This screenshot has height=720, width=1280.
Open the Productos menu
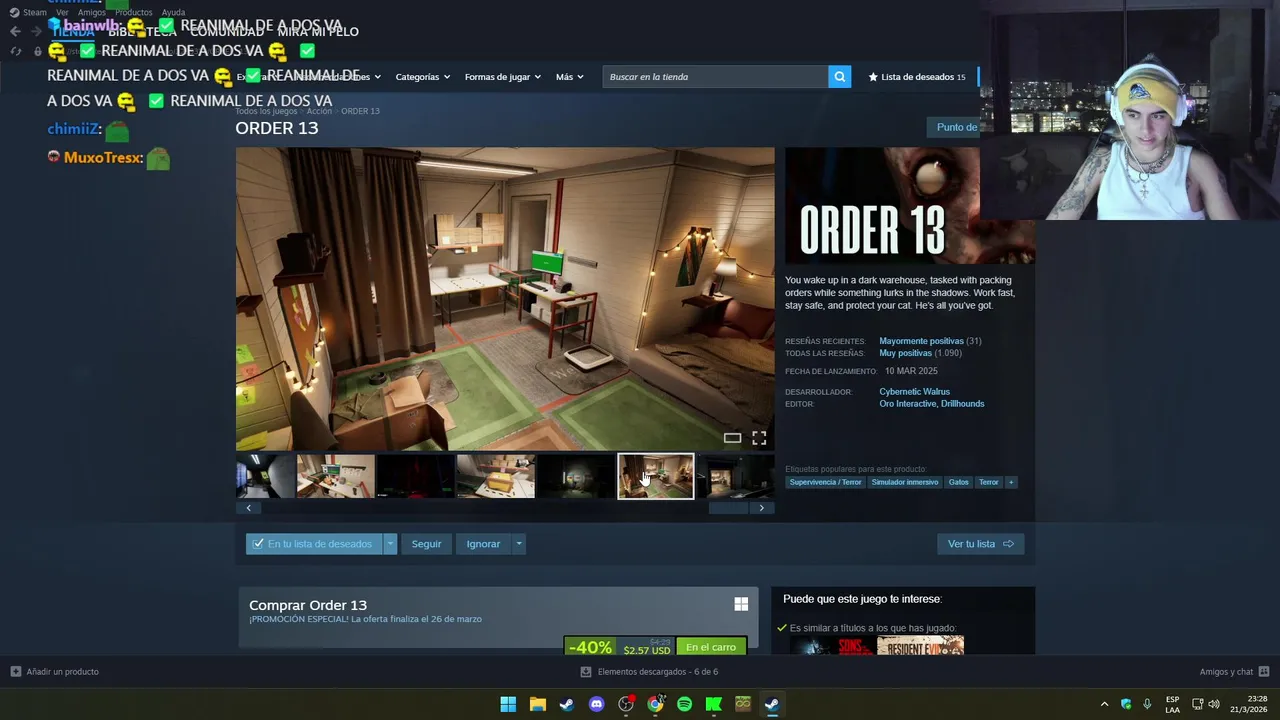pos(133,12)
